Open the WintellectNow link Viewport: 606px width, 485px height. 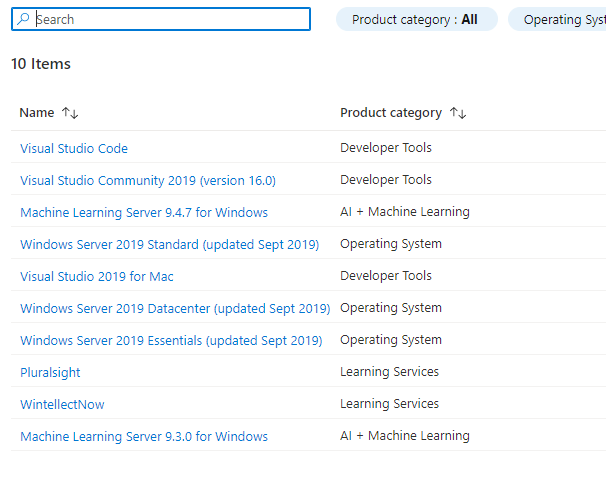pos(62,405)
